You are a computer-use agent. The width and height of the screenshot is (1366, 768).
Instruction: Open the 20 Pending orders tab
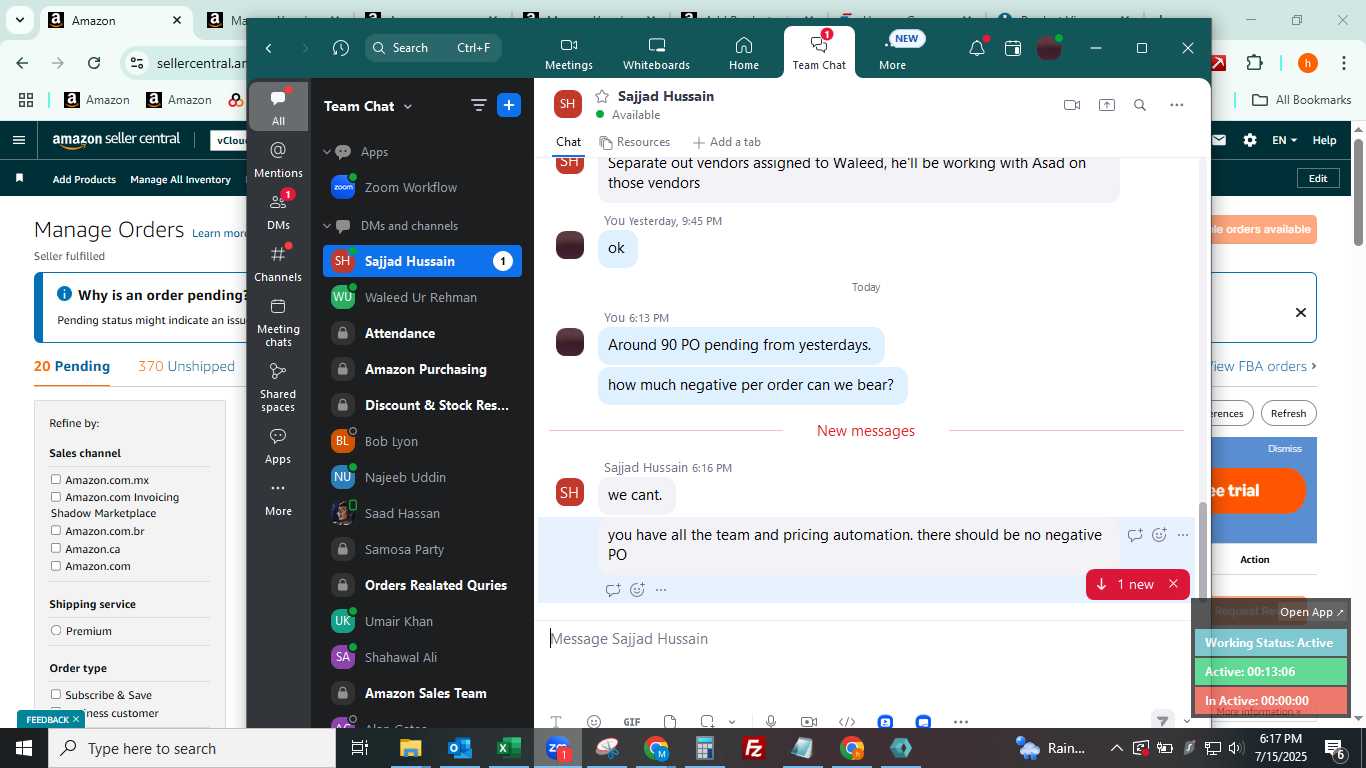[72, 366]
